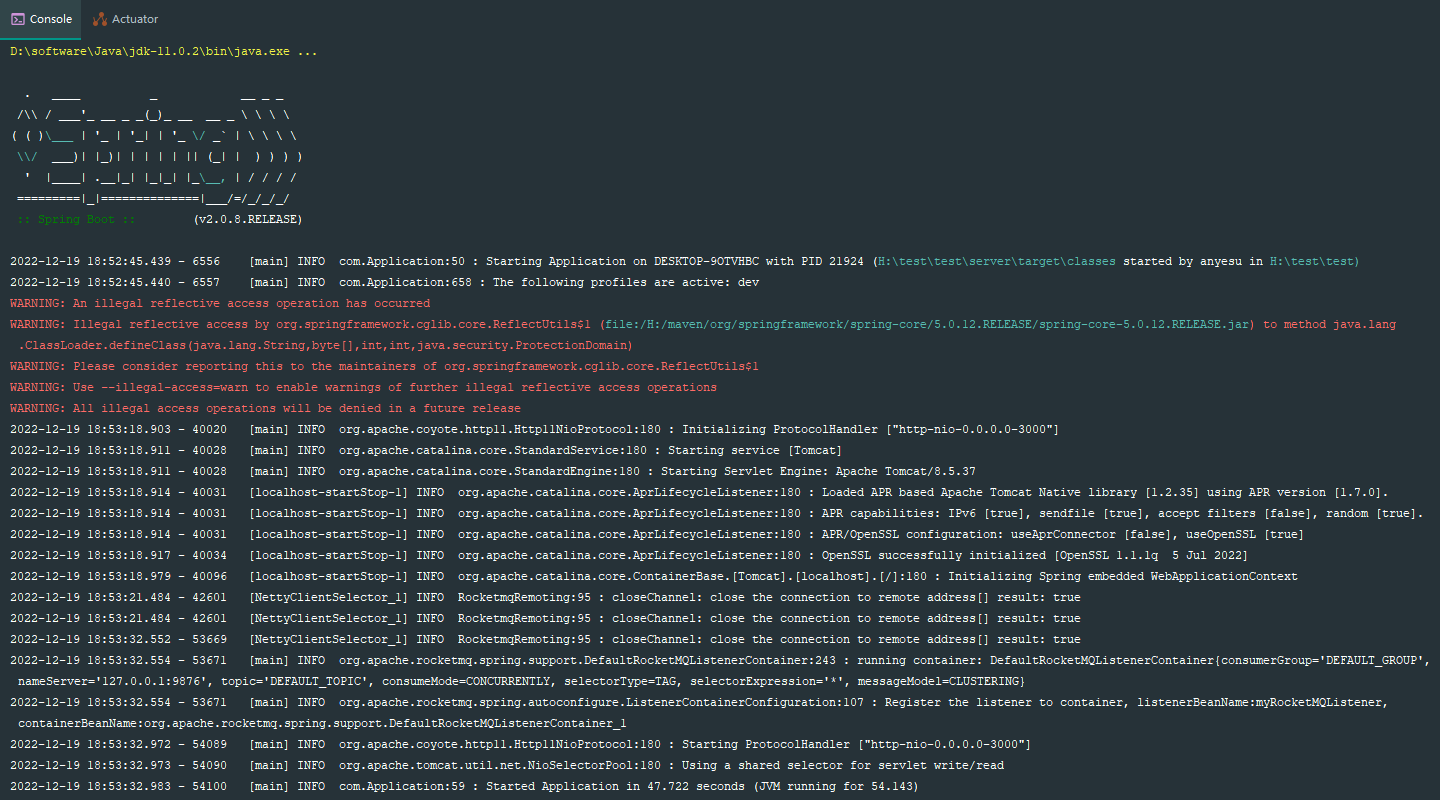Click the '.ClassLoader.defineClass(java.lang.String,byte[]...' line
The height and width of the screenshot is (800, 1440).
325,345
